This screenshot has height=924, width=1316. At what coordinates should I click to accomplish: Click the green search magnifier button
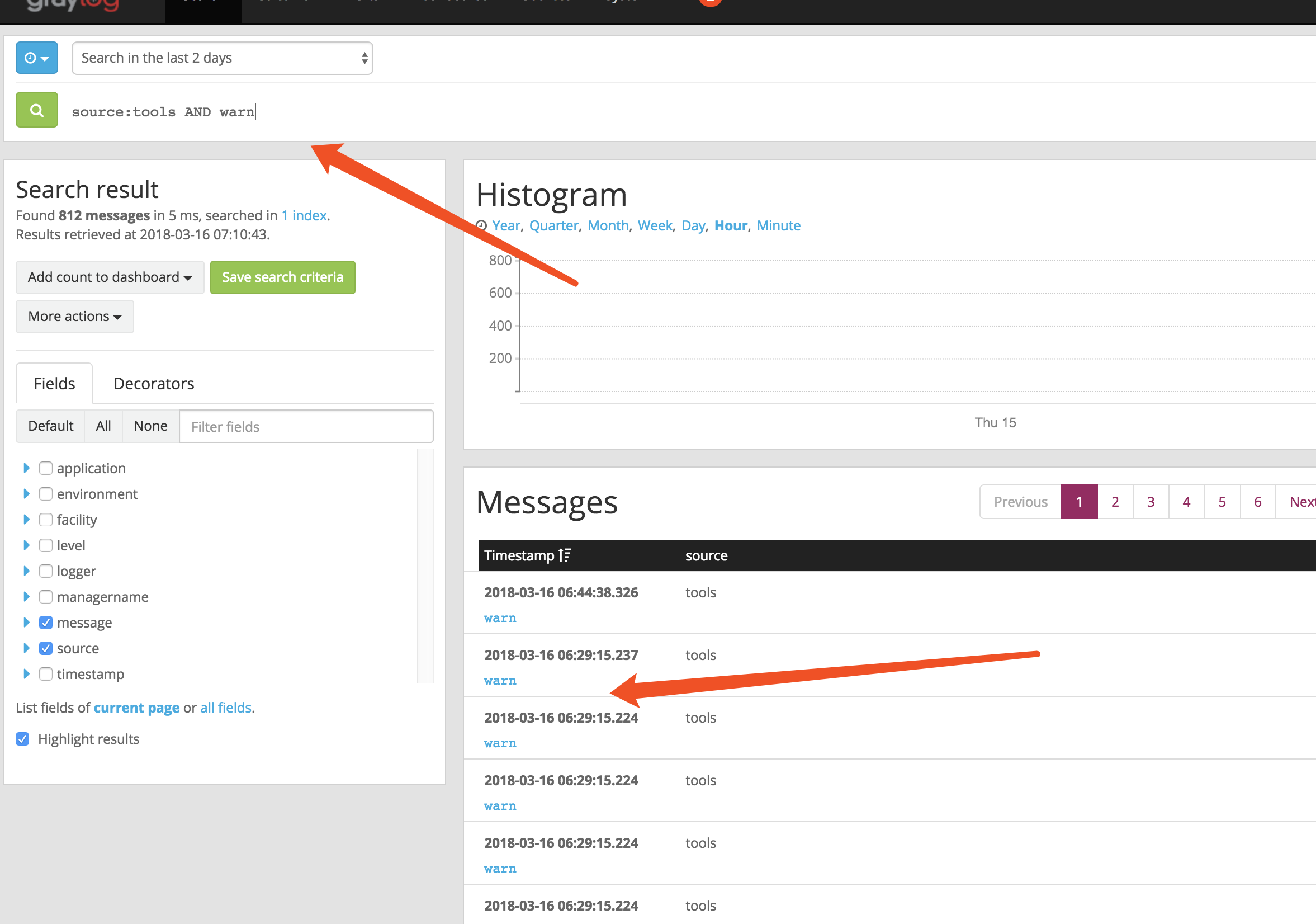point(37,110)
